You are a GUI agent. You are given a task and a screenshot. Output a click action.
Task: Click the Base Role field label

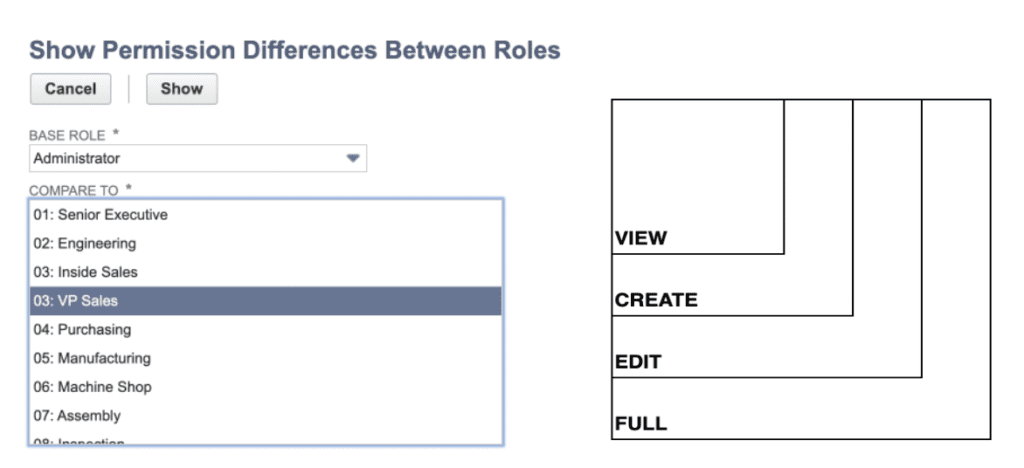click(x=68, y=134)
